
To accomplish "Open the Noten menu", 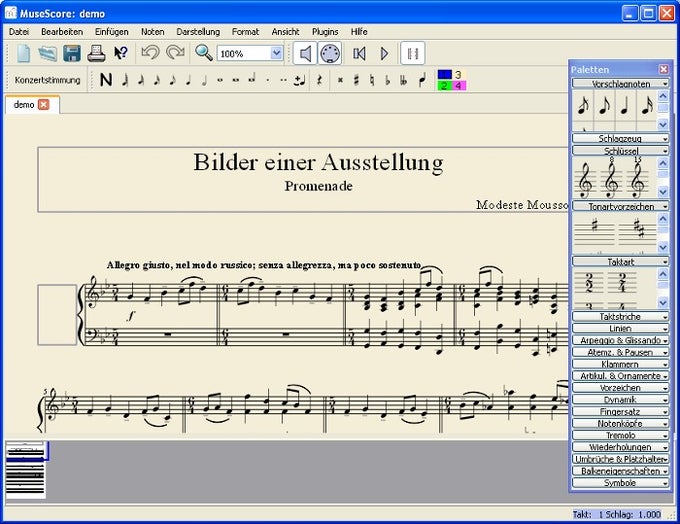I will point(153,32).
